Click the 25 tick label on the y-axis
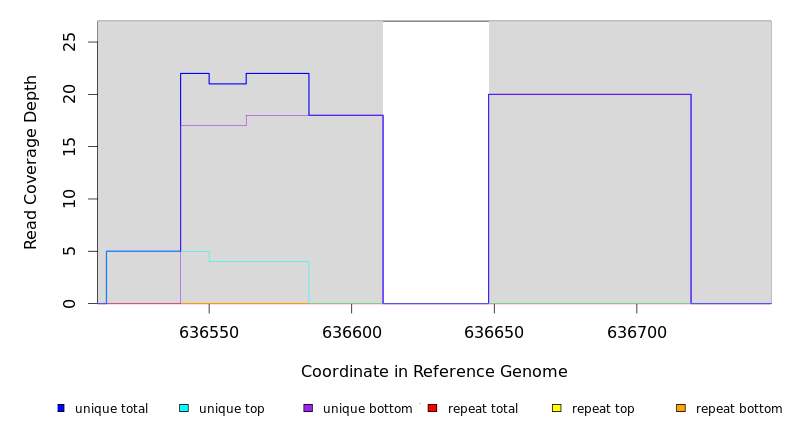 point(70,42)
